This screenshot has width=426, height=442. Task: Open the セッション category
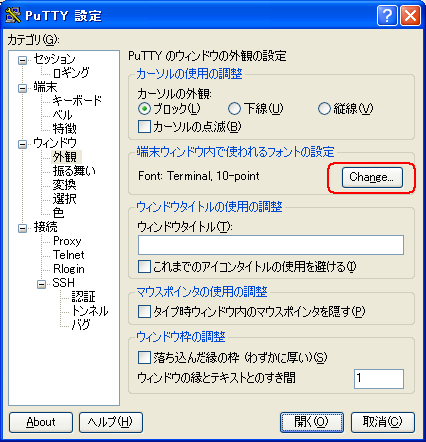click(x=55, y=59)
